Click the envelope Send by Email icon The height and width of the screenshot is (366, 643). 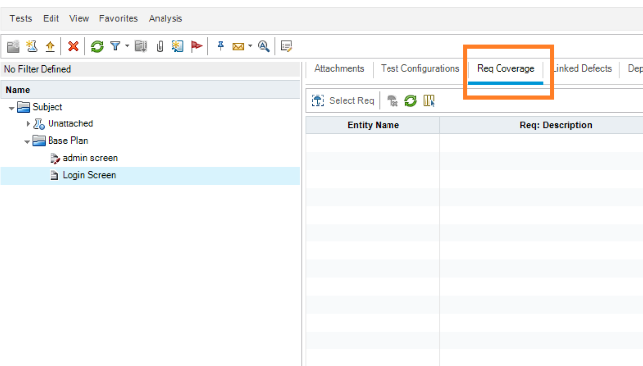(238, 47)
